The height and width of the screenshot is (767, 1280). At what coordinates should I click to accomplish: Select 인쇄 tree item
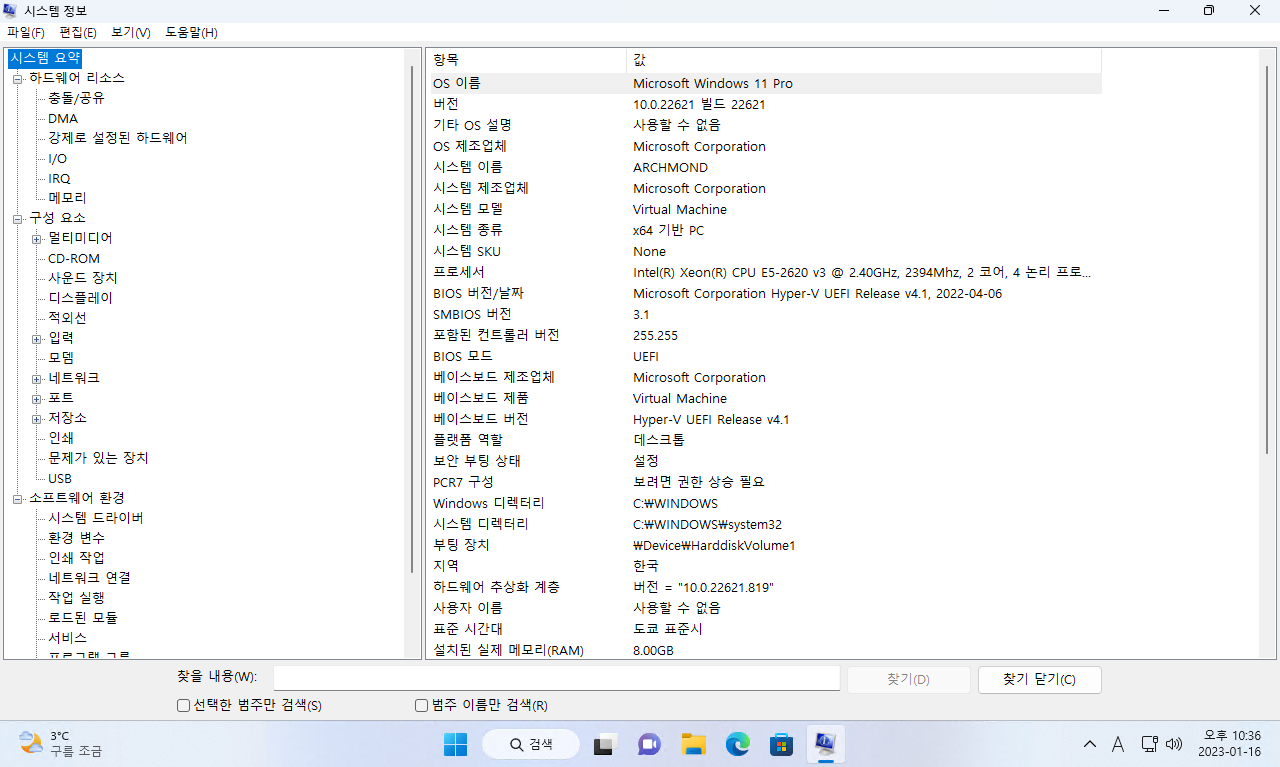click(61, 438)
